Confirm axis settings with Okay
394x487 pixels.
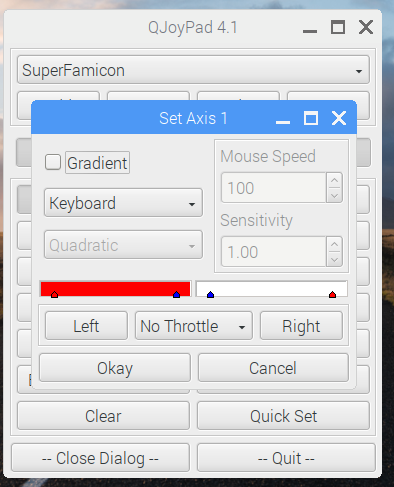coord(115,368)
